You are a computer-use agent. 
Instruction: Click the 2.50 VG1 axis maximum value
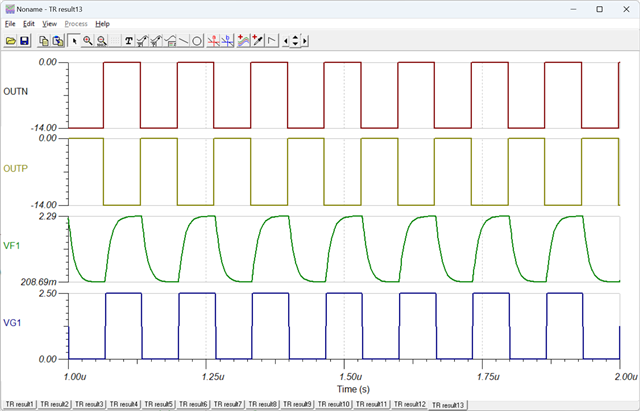48,293
